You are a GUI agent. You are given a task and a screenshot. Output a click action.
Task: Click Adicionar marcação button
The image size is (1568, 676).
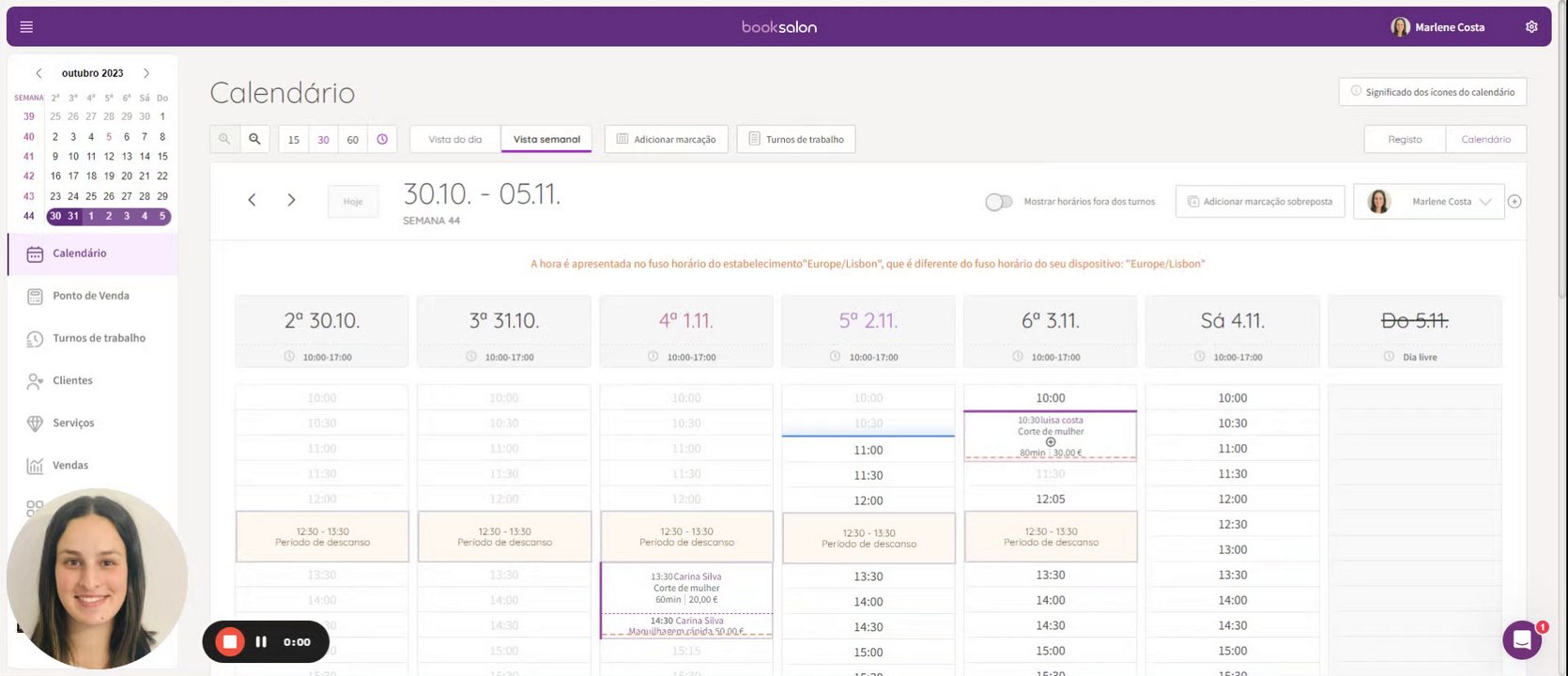(666, 139)
